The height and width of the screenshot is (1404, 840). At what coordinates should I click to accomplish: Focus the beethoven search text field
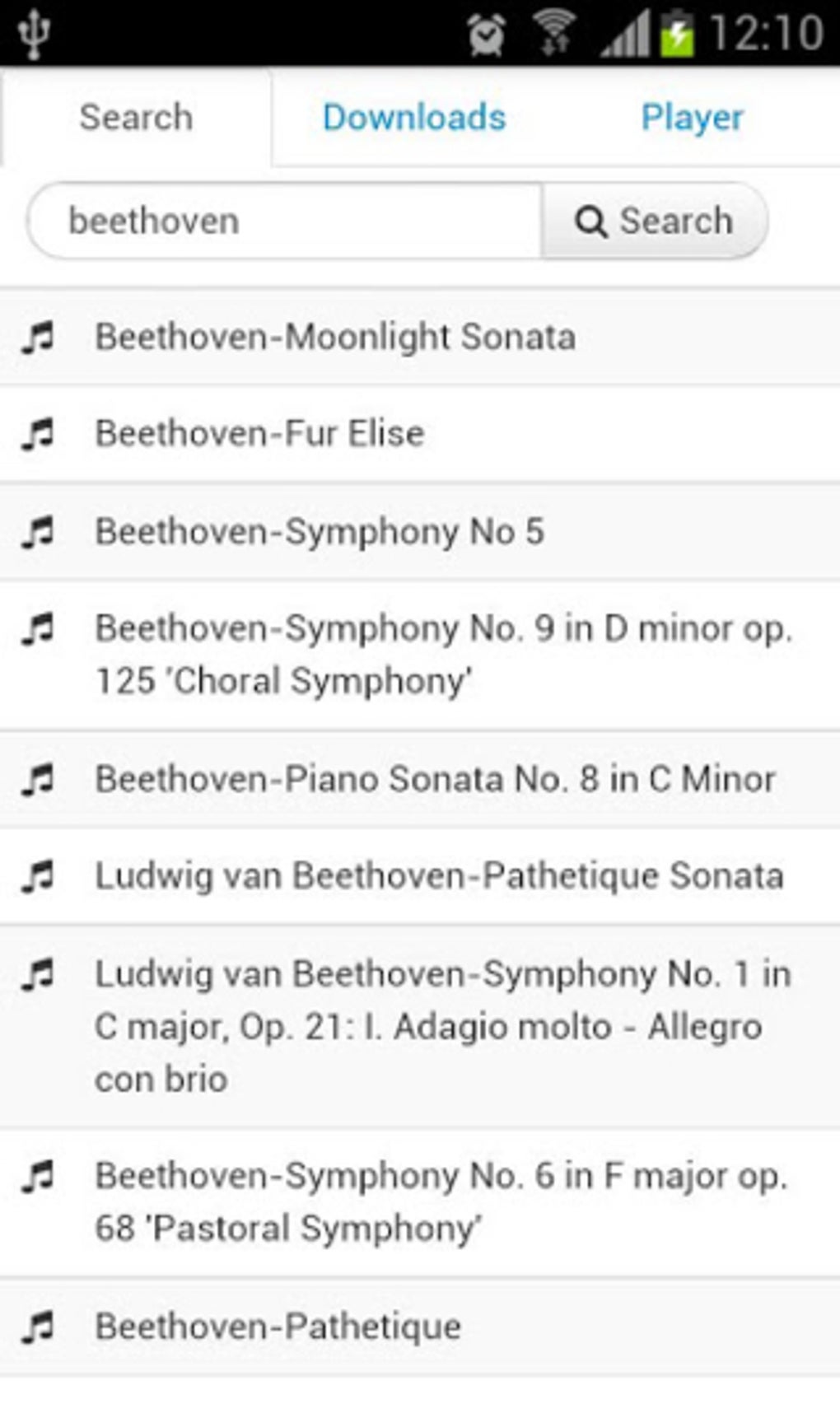pyautogui.click(x=284, y=222)
